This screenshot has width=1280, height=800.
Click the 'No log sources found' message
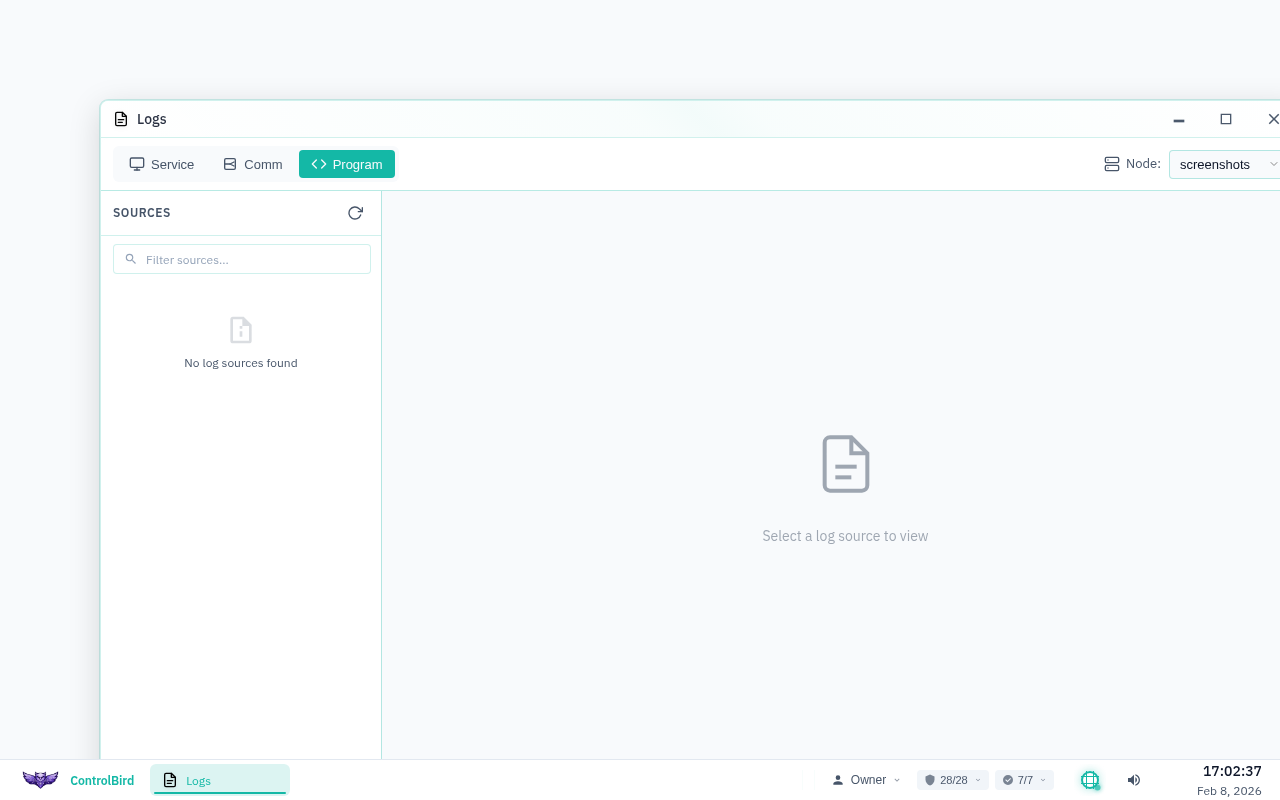point(241,363)
